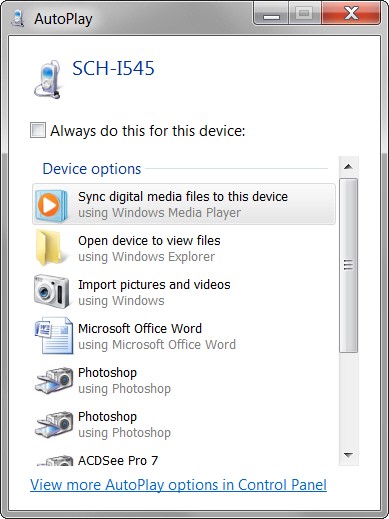
Task: Select Import pictures and videos using Windows
Action: pyautogui.click(x=184, y=292)
